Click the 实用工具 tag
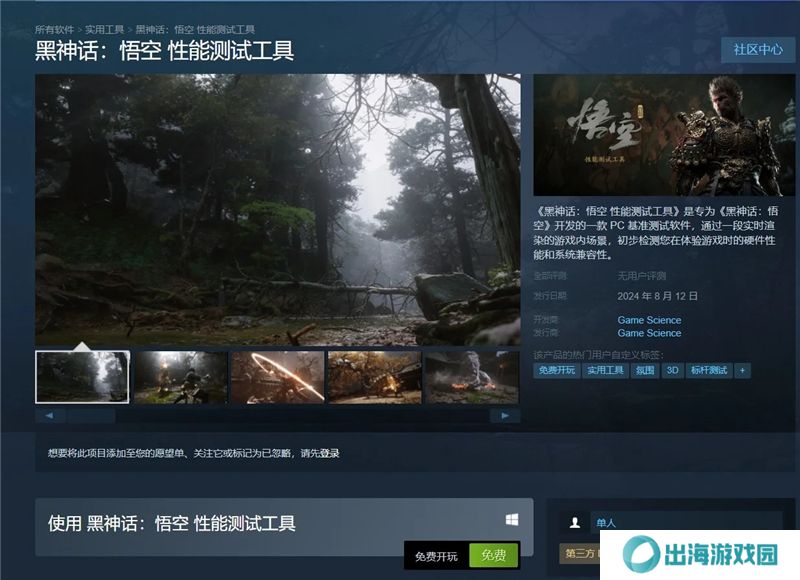This screenshot has width=800, height=580. pyautogui.click(x=605, y=370)
